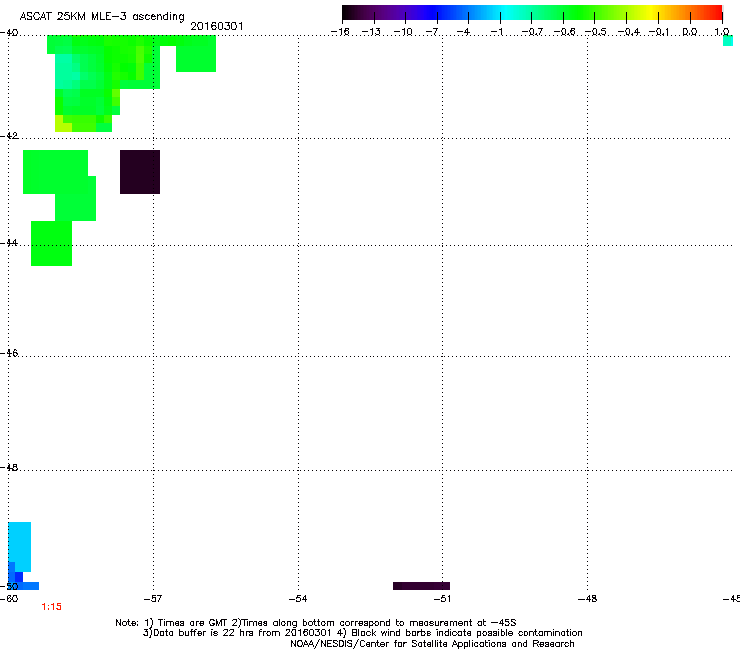
Task: Click the "0.0" colorbar tick label
Action: (690, 32)
